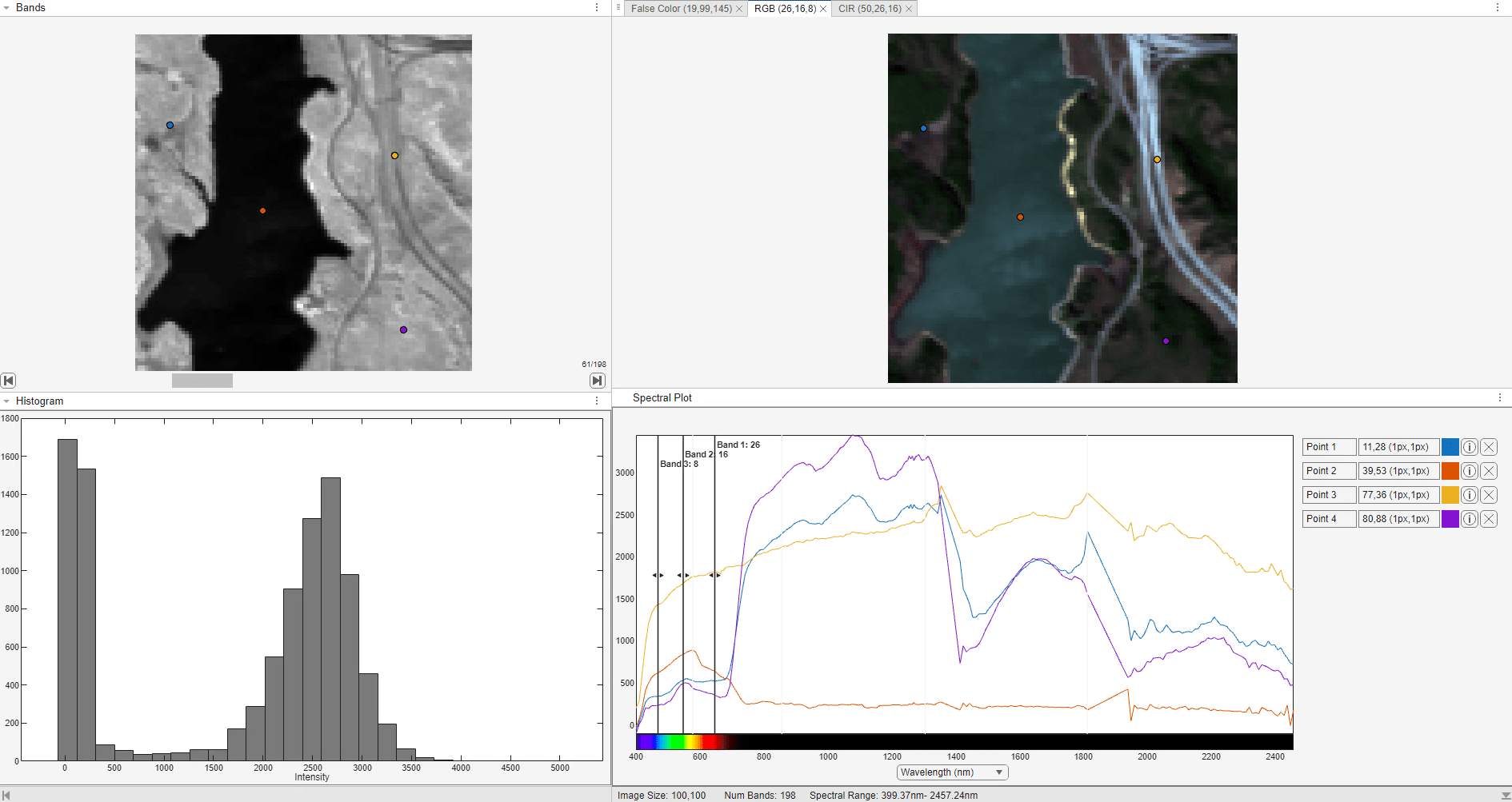The height and width of the screenshot is (802, 1512).
Task: View info for Point 1
Action: click(x=1469, y=447)
